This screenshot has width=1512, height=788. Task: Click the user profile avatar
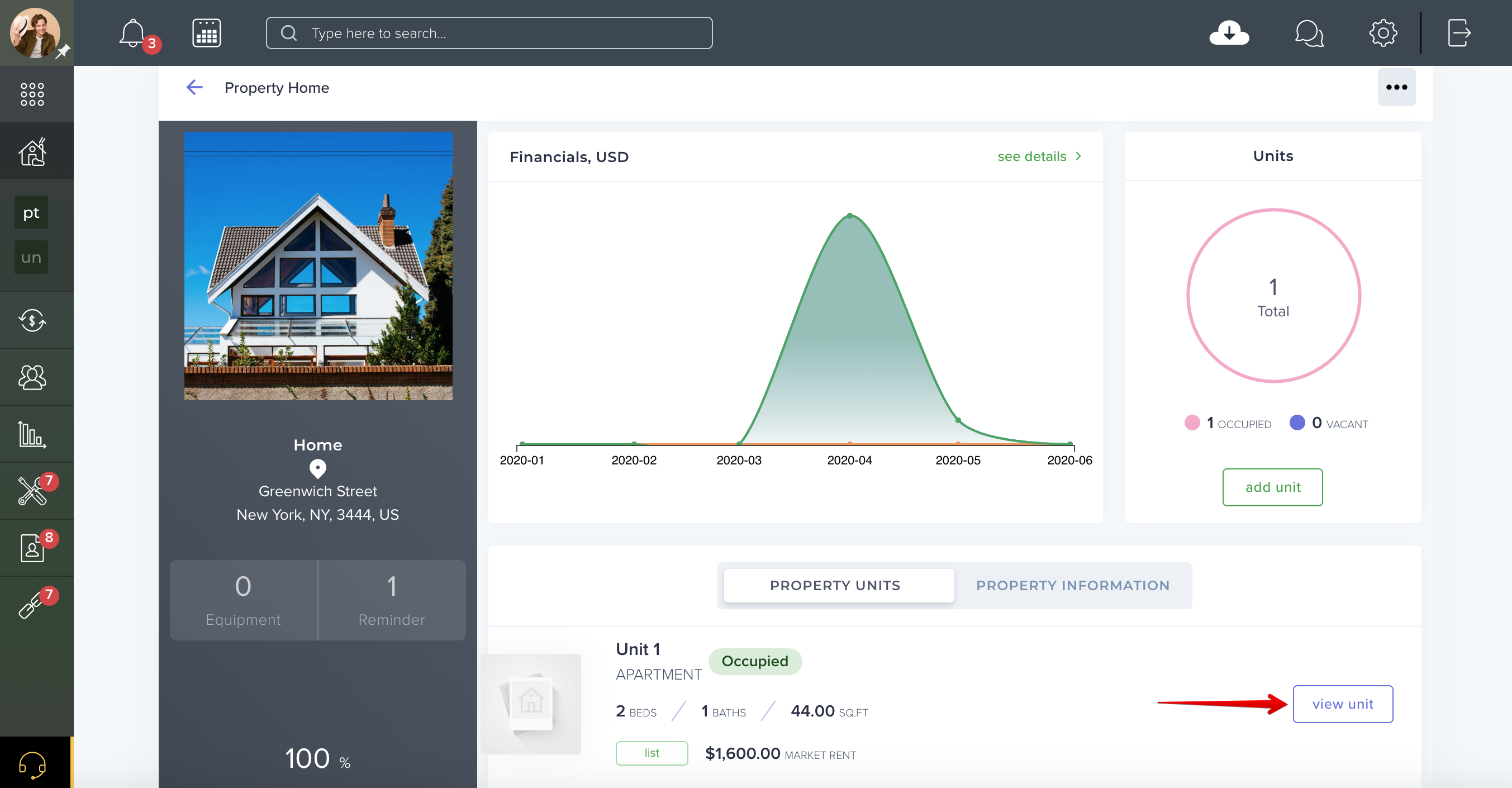35,32
